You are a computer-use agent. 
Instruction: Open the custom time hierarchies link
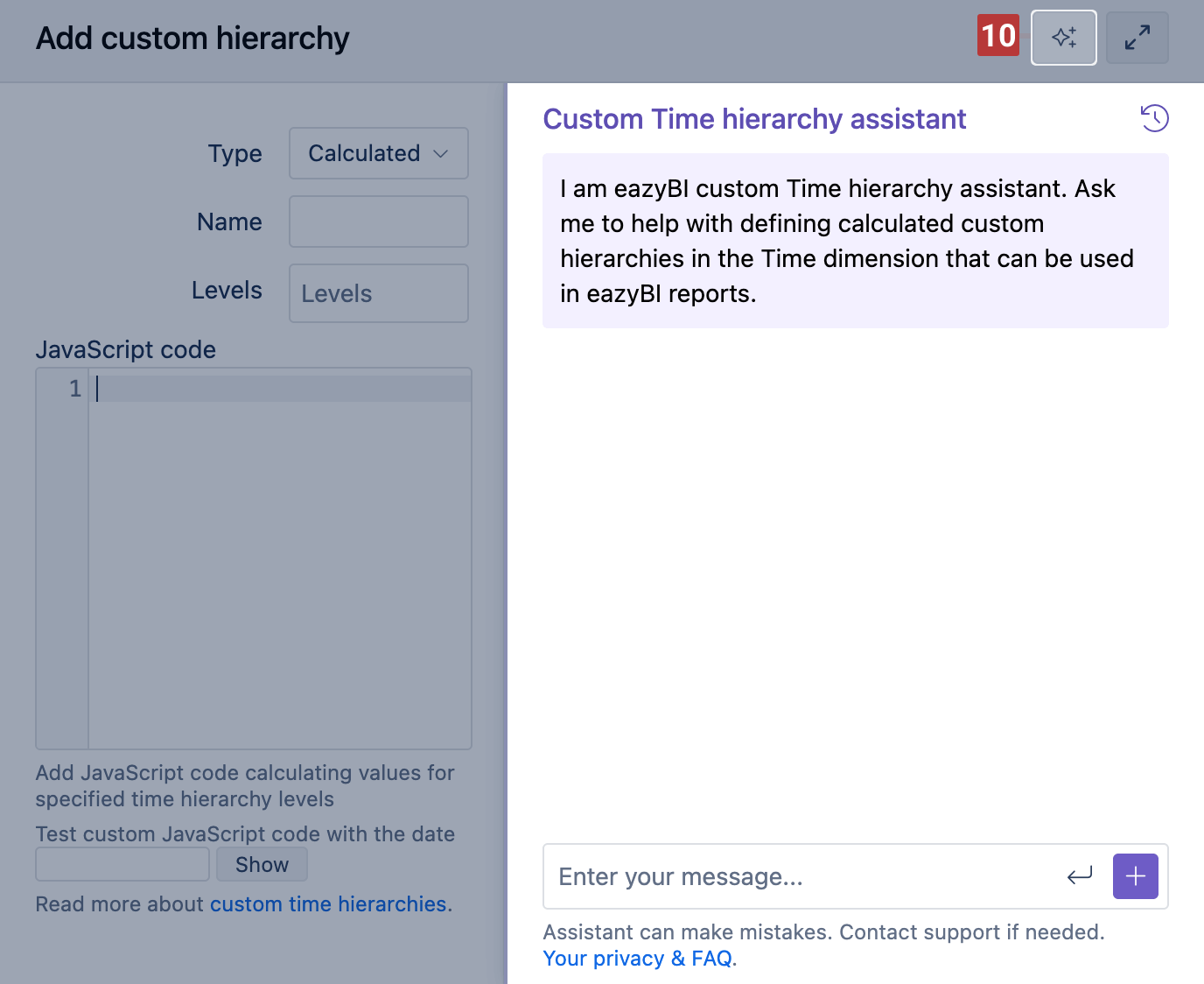[328, 904]
